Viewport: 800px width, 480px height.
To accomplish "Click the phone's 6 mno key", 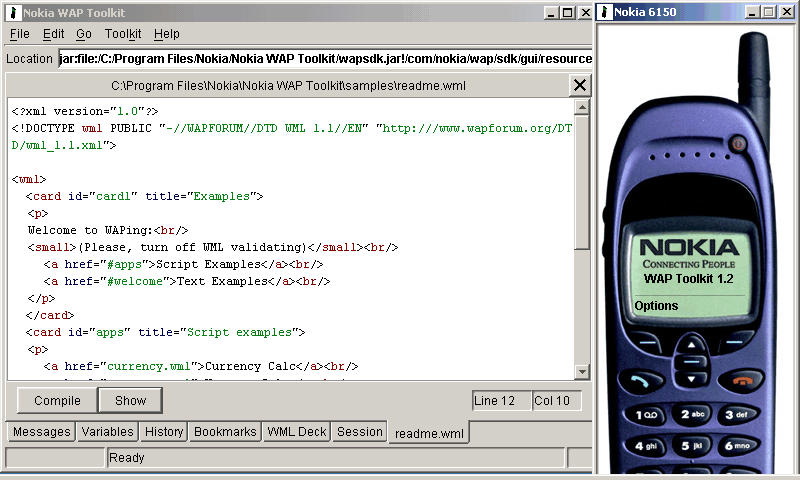I will point(737,446).
